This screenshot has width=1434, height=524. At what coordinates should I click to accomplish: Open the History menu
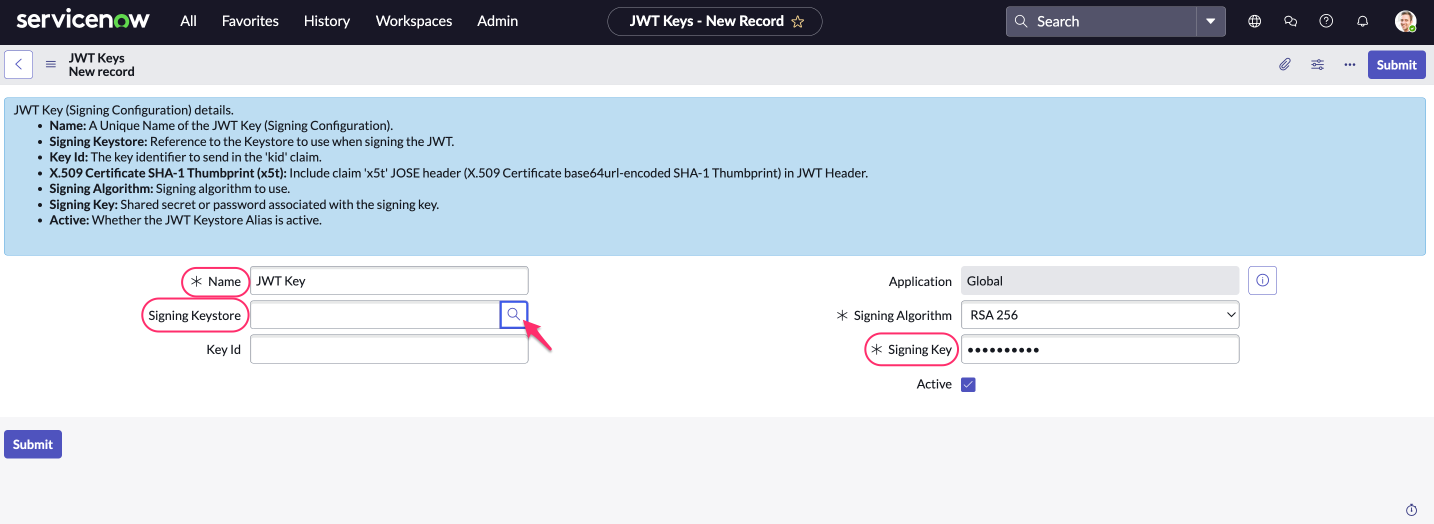(x=327, y=21)
